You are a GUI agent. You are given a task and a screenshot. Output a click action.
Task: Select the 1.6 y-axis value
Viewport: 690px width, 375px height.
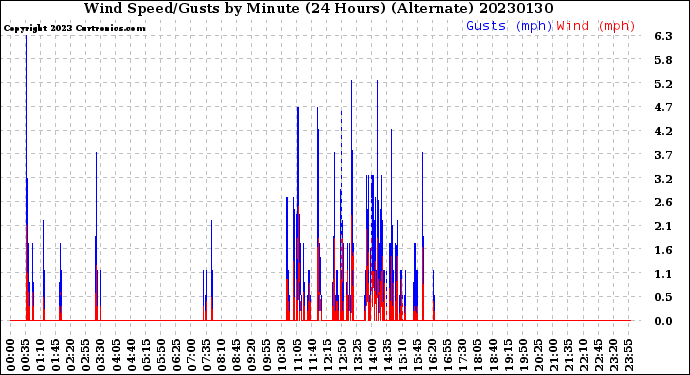click(x=663, y=250)
